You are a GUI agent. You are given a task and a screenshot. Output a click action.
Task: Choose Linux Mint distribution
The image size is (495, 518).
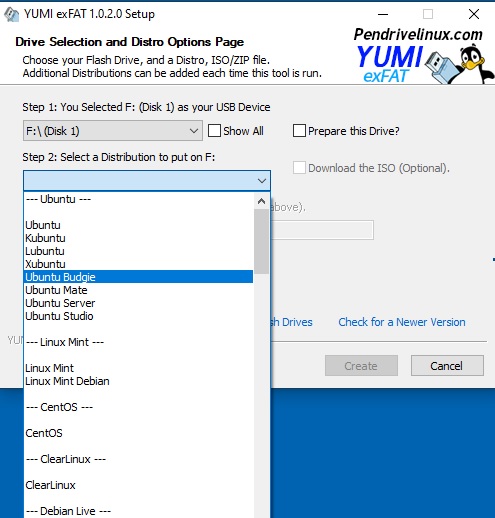point(139,368)
